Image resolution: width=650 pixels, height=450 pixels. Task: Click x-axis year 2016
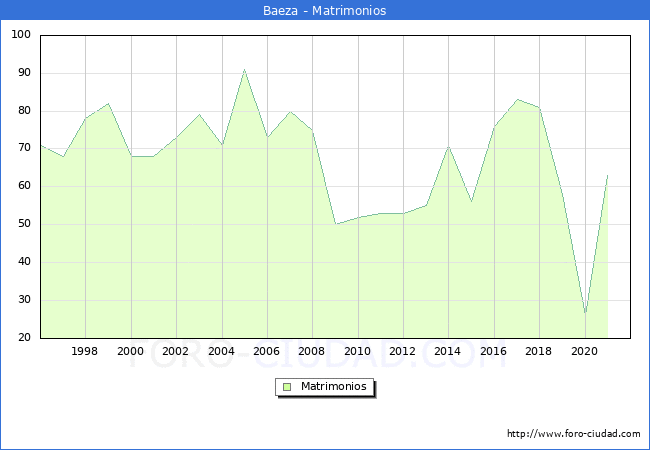[493, 351]
